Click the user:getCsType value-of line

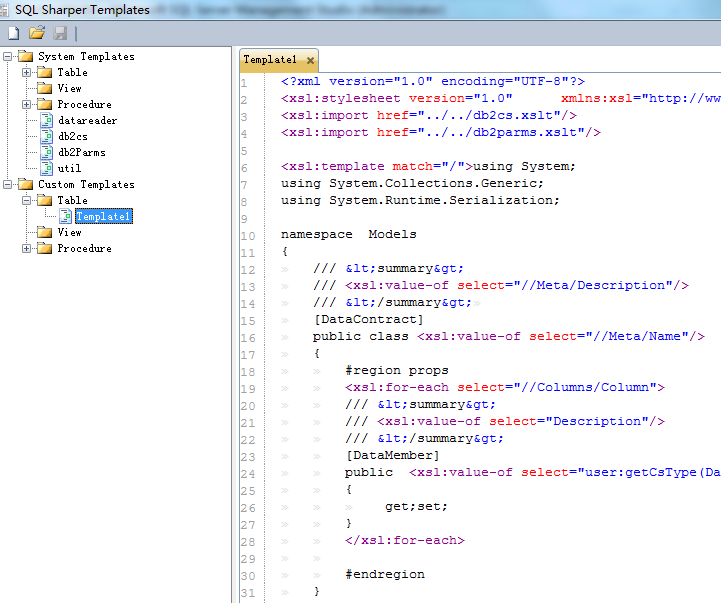click(533, 473)
